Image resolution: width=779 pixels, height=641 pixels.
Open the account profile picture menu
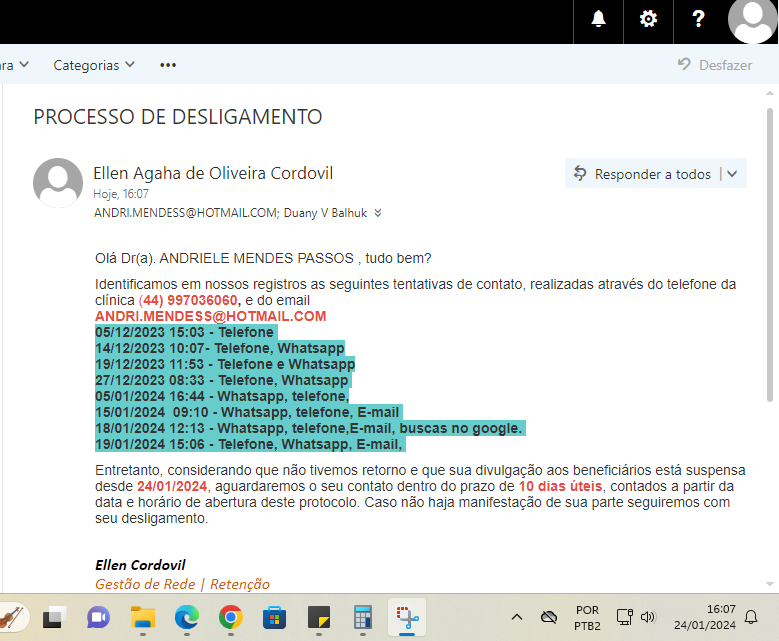coord(752,20)
